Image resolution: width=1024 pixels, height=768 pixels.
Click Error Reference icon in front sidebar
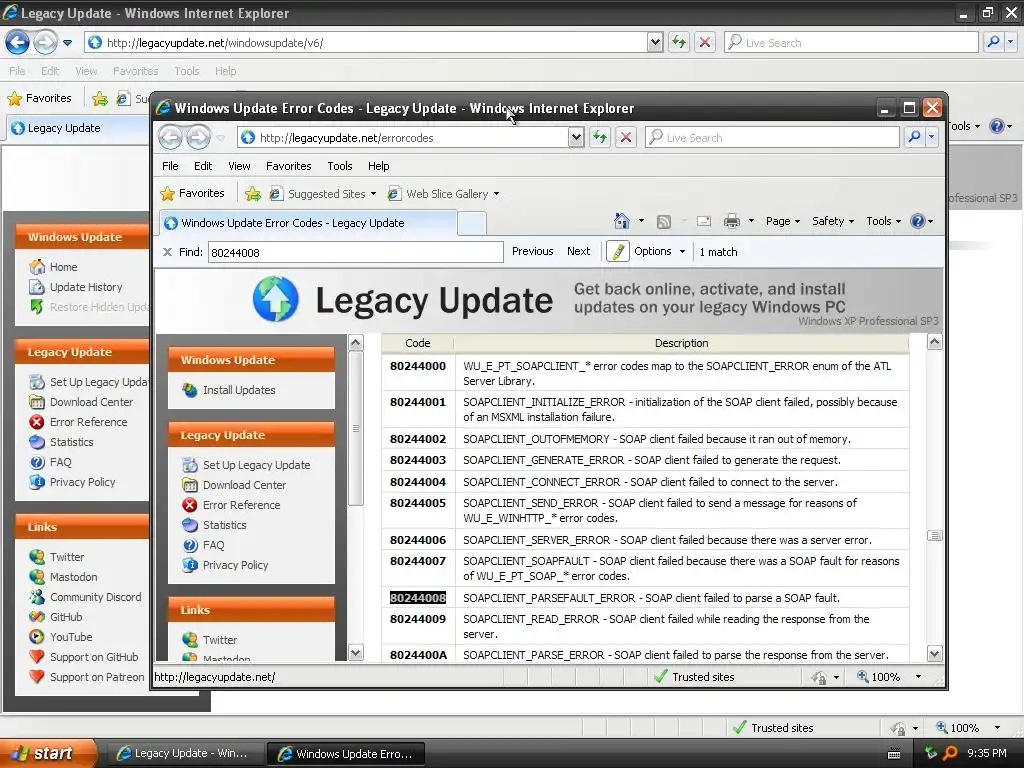[190, 505]
